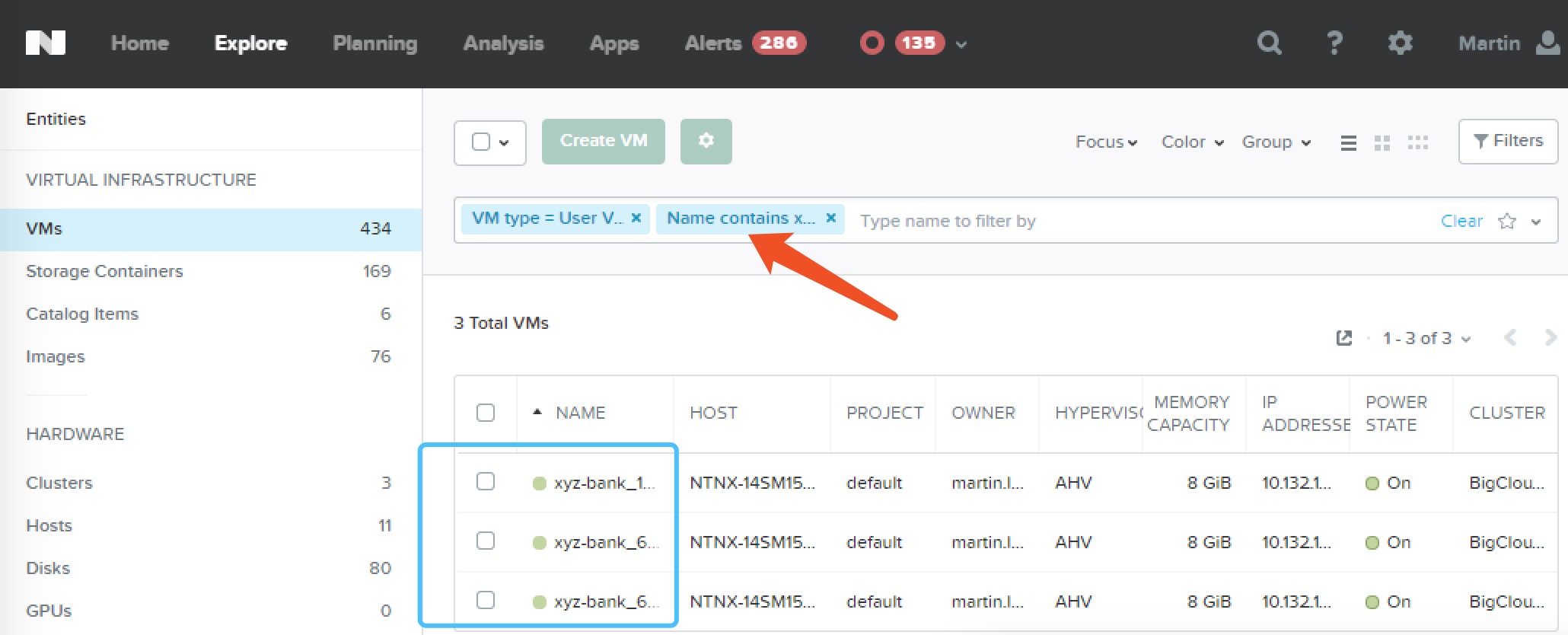Open the Analysis menu

click(x=503, y=43)
